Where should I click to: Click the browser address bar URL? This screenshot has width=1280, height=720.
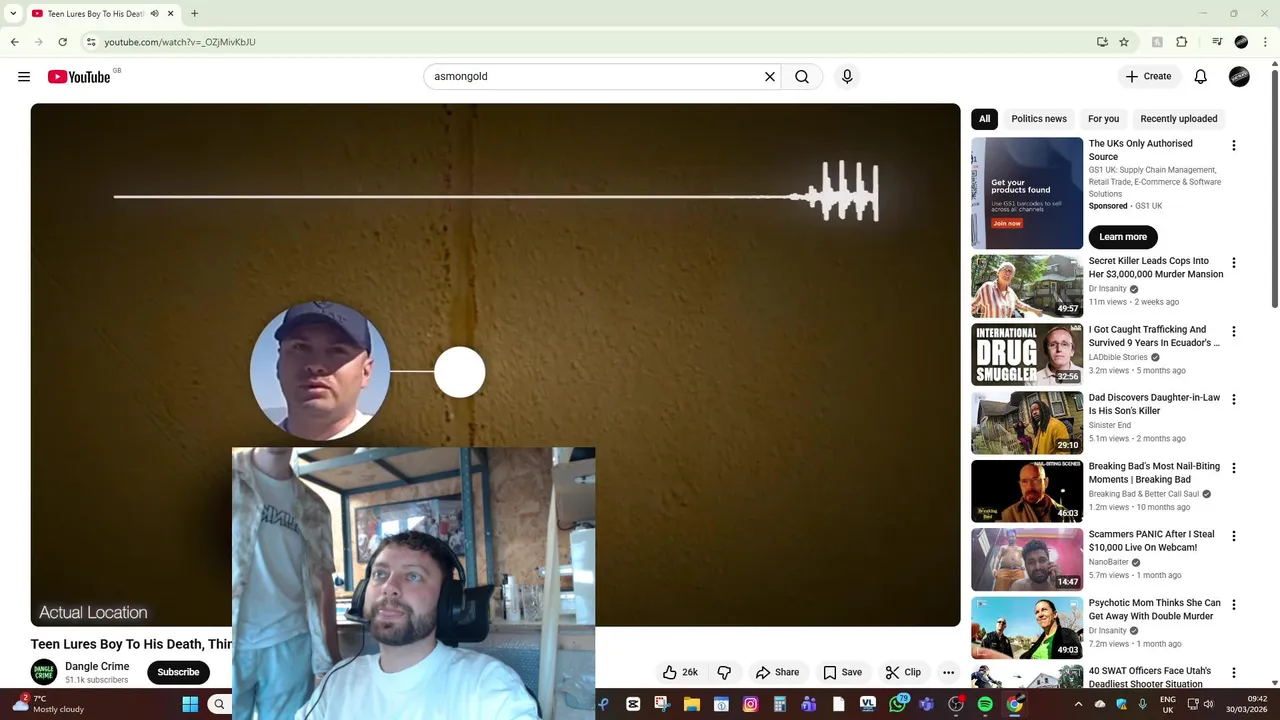pyautogui.click(x=180, y=42)
